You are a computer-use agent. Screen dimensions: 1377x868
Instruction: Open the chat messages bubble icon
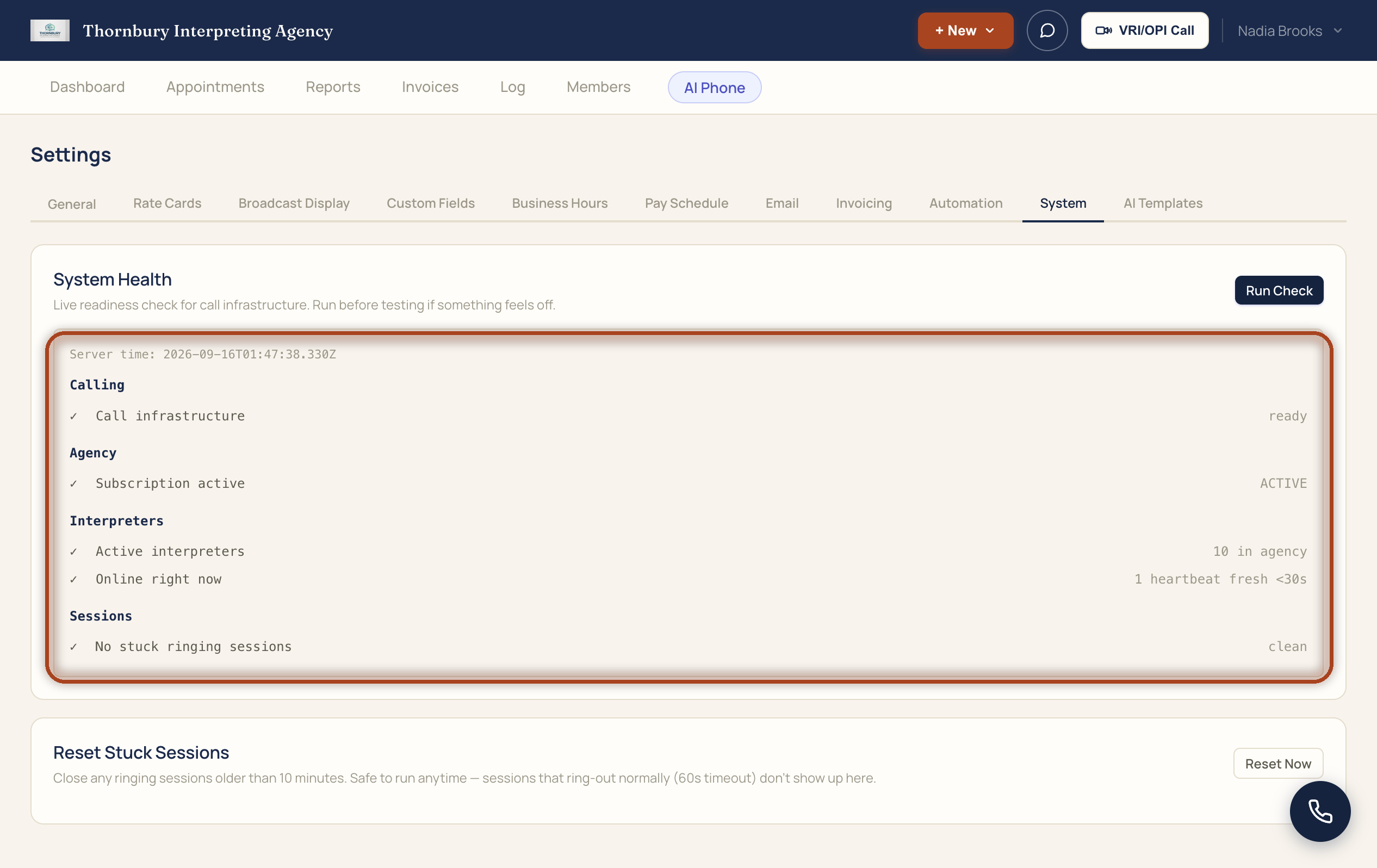1047,30
